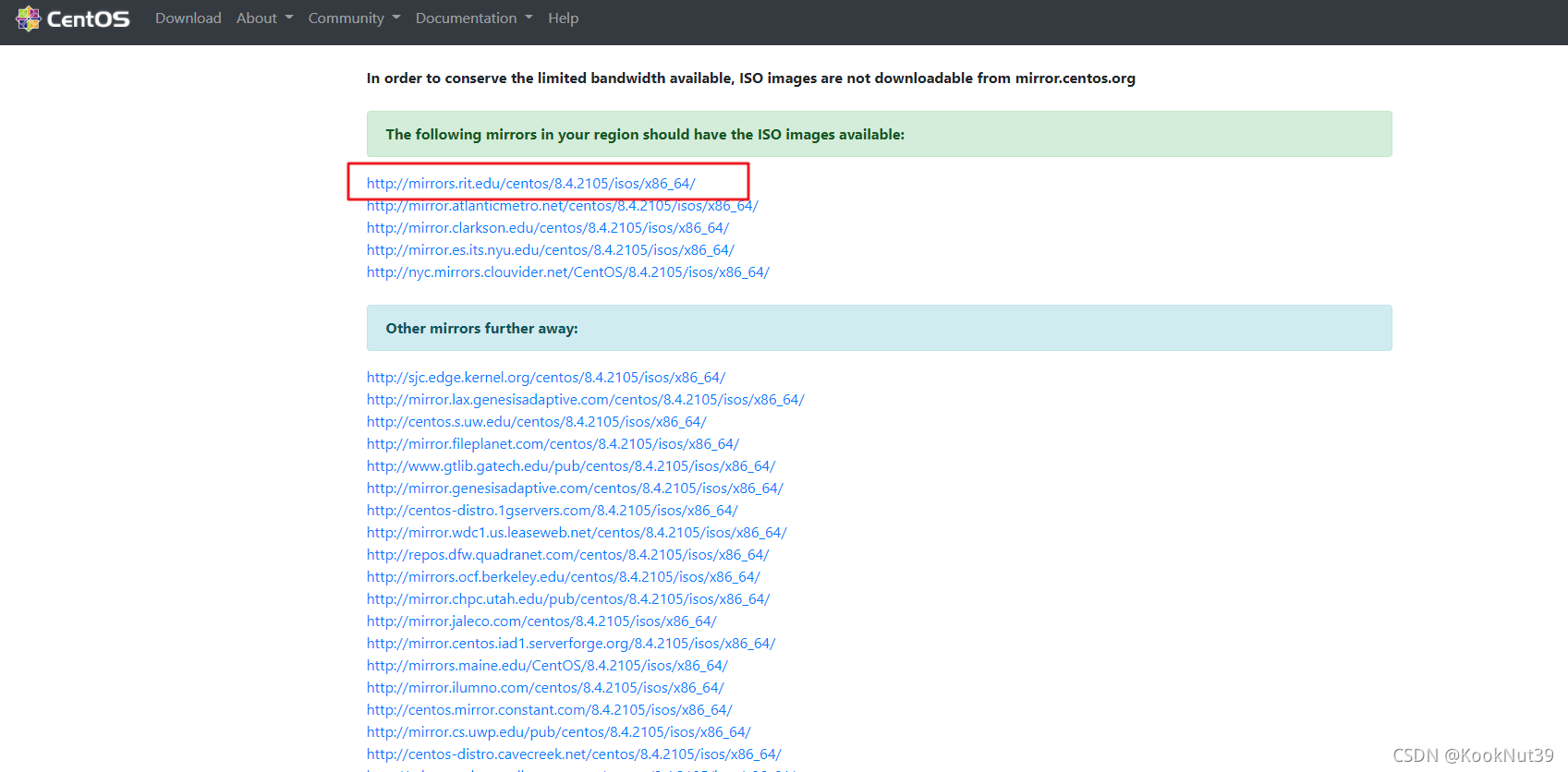1568x772 pixels.
Task: Open the mirror.jaleco.com mirror link
Action: pyautogui.click(x=541, y=621)
